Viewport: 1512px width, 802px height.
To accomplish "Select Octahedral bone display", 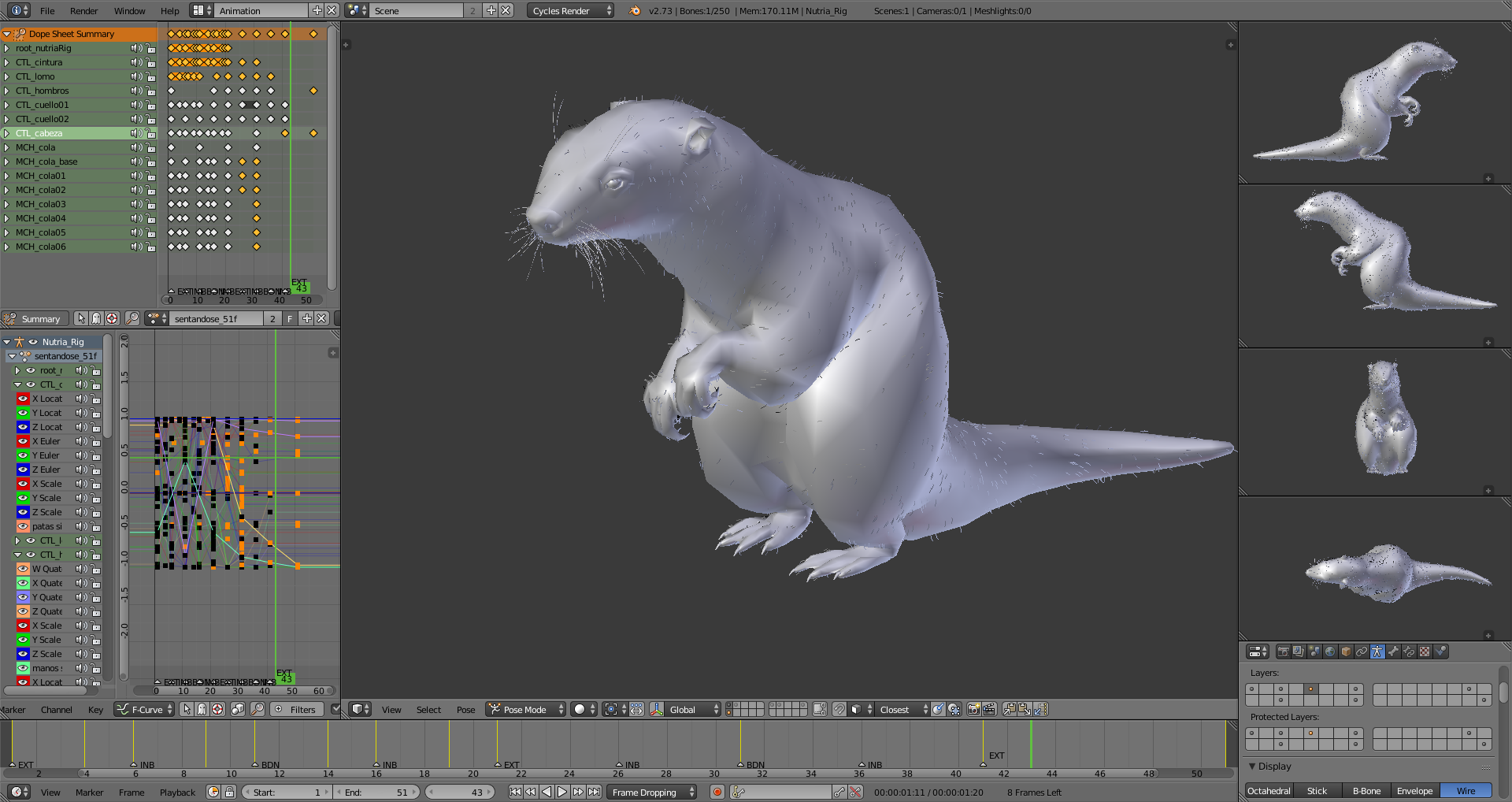I will pyautogui.click(x=1269, y=790).
